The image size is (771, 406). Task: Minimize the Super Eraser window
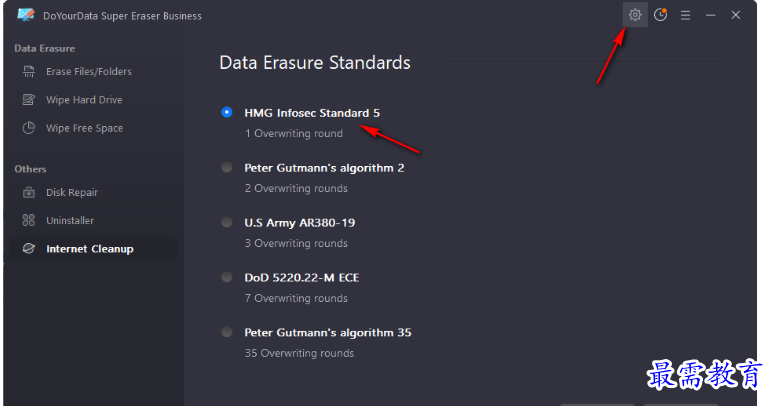pos(711,15)
